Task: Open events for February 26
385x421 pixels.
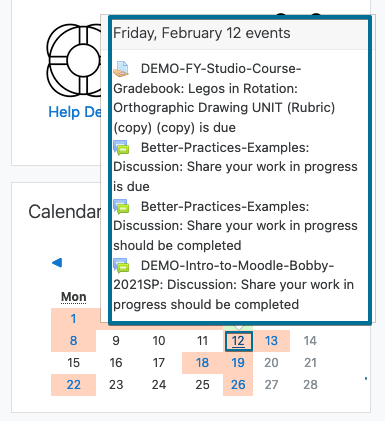Action: click(238, 385)
